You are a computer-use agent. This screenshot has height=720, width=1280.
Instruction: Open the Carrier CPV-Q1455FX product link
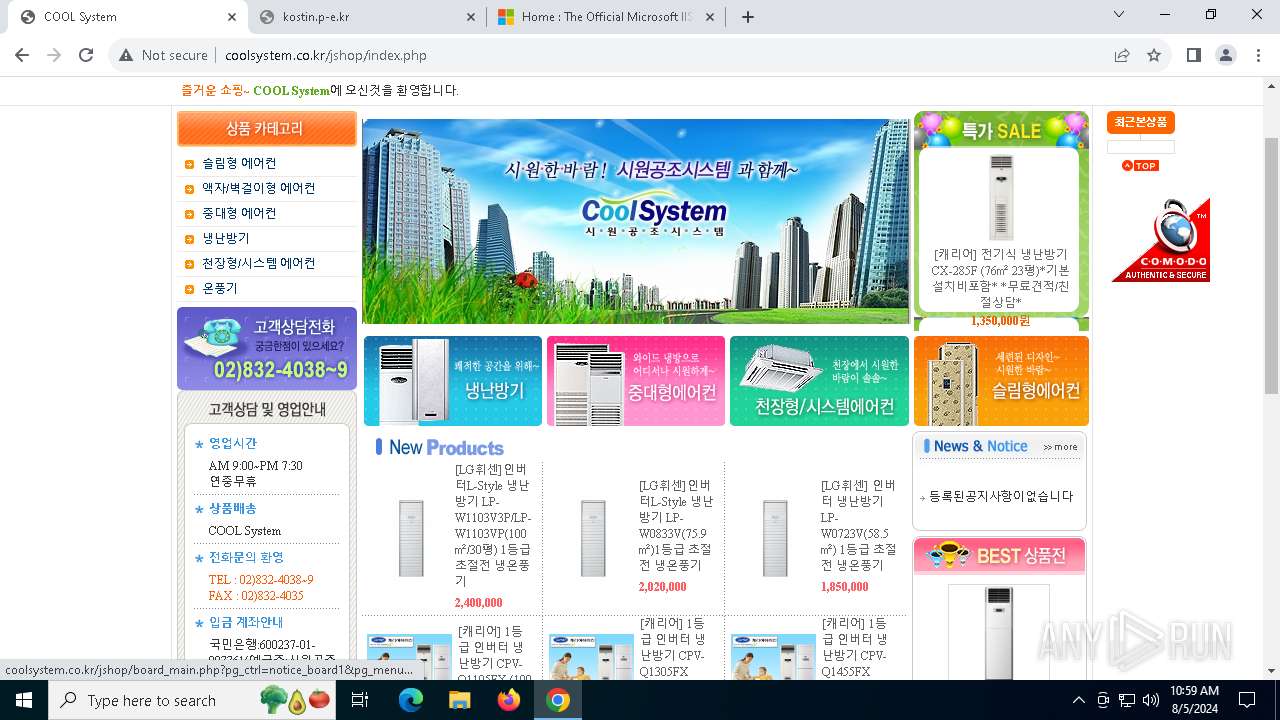click(x=855, y=647)
